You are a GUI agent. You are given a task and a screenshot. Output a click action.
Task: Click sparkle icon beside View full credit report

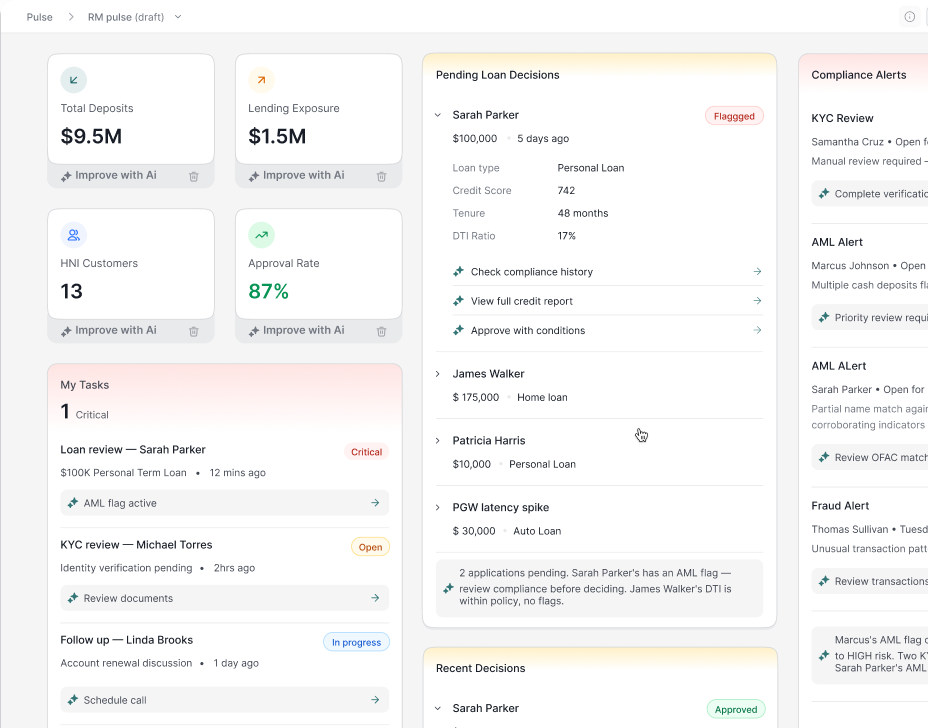click(x=458, y=301)
